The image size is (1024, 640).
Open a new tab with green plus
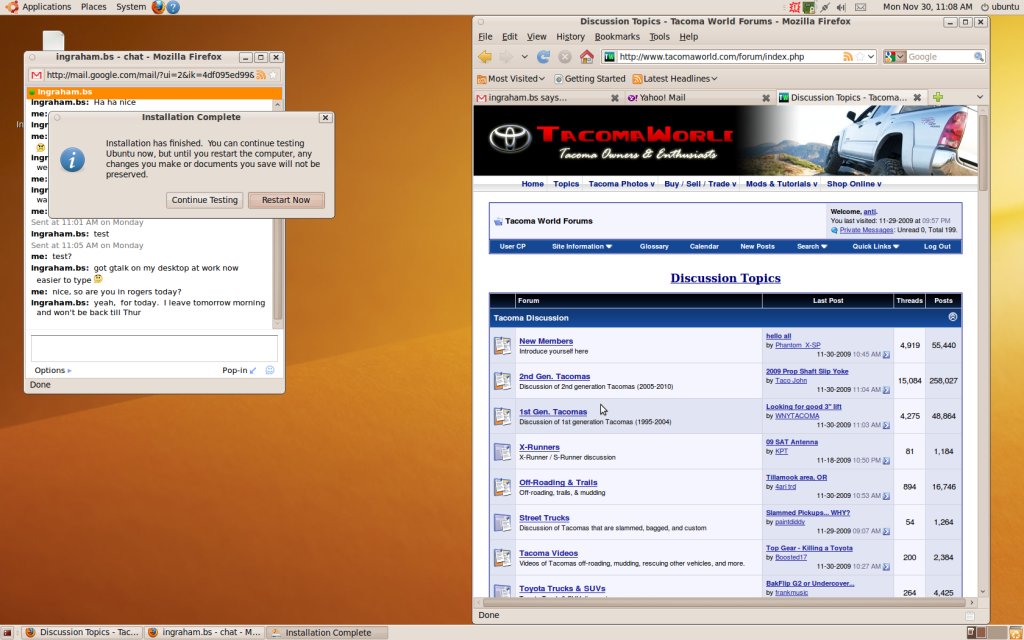[938, 97]
